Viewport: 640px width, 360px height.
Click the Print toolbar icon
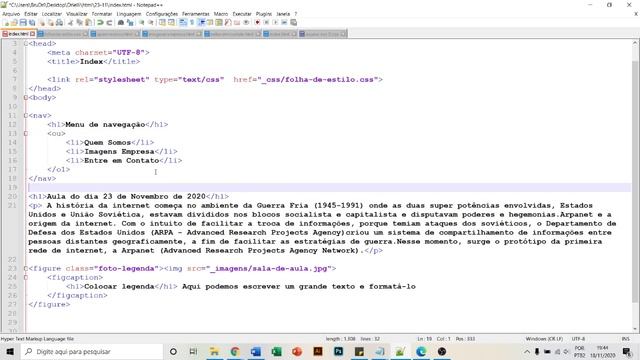tap(60, 22)
